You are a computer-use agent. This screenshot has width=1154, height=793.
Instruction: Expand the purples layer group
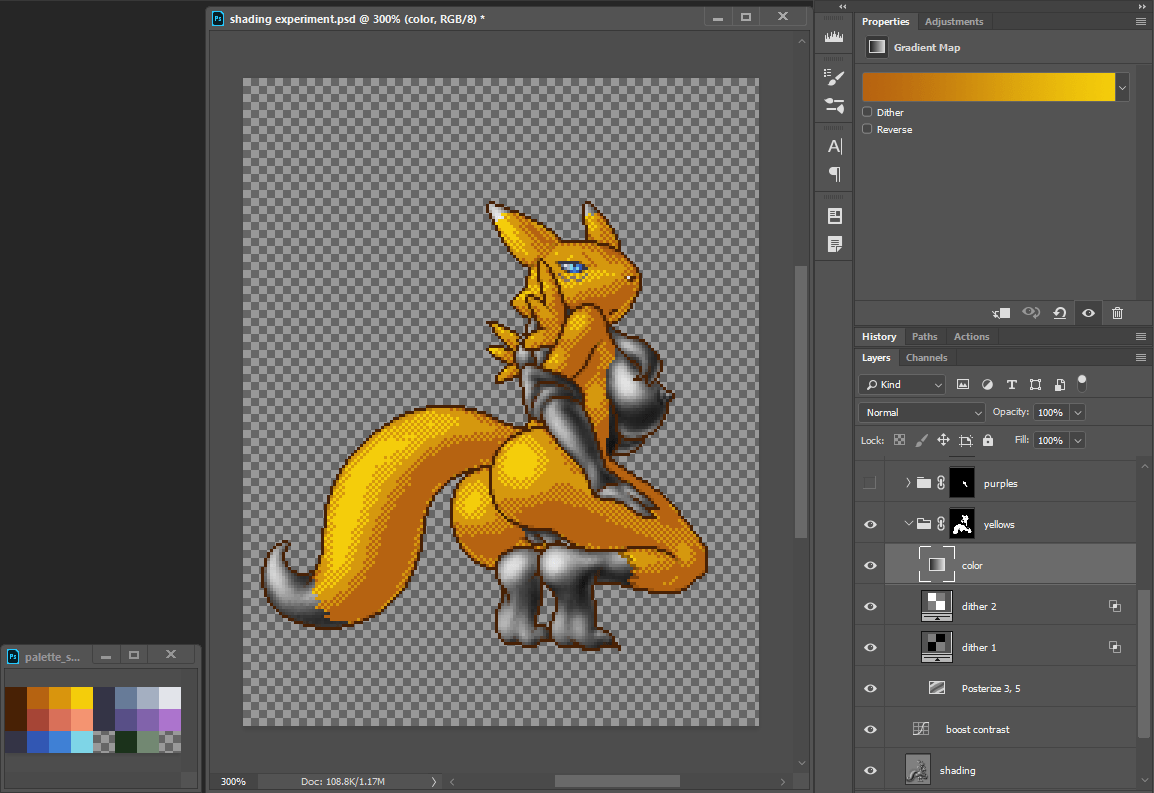(x=908, y=483)
